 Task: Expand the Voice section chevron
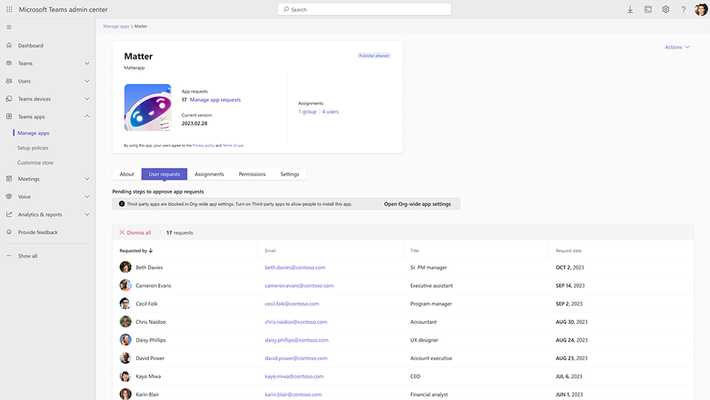(x=87, y=197)
